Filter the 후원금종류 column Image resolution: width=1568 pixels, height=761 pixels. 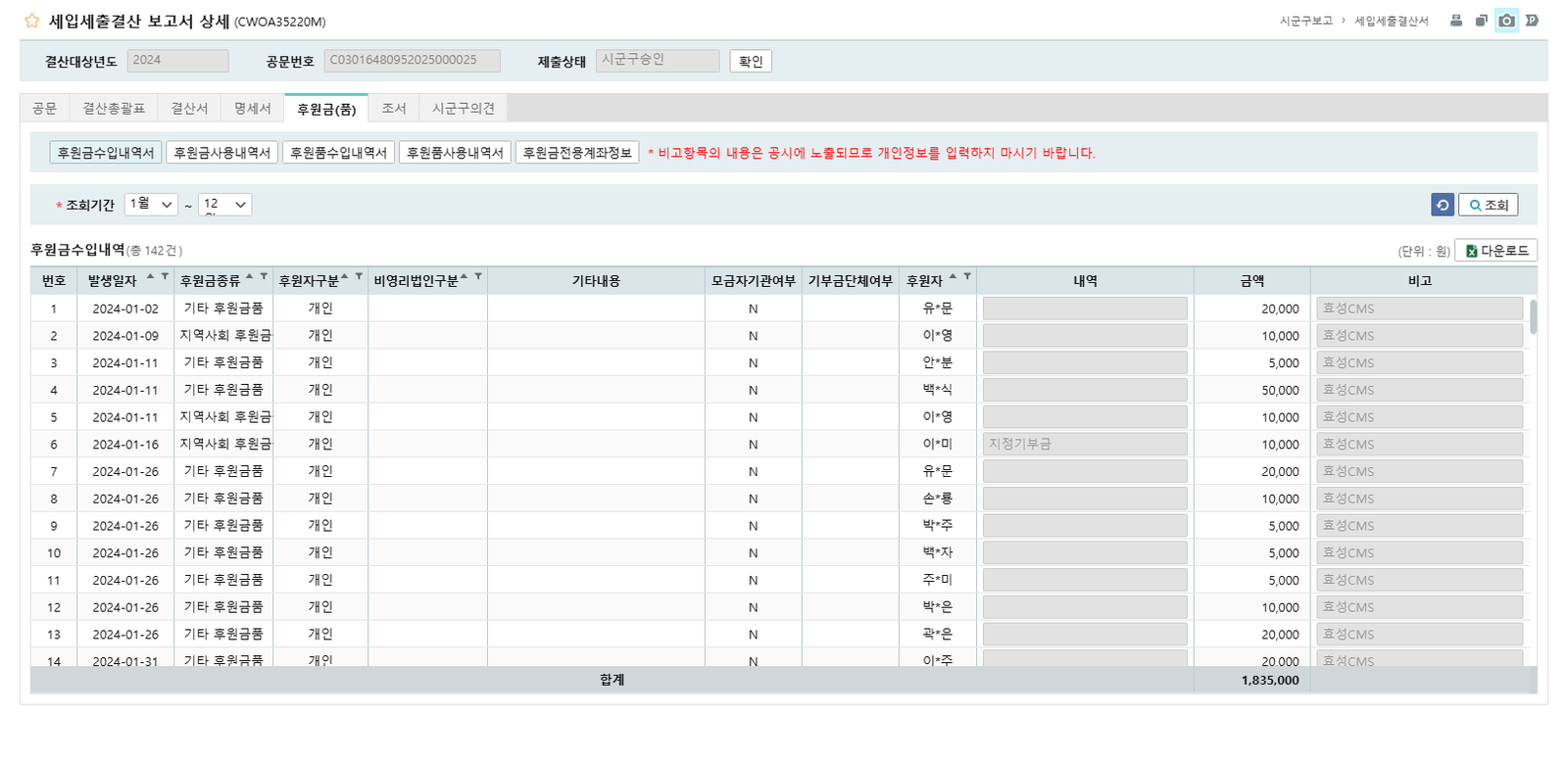pyautogui.click(x=264, y=277)
